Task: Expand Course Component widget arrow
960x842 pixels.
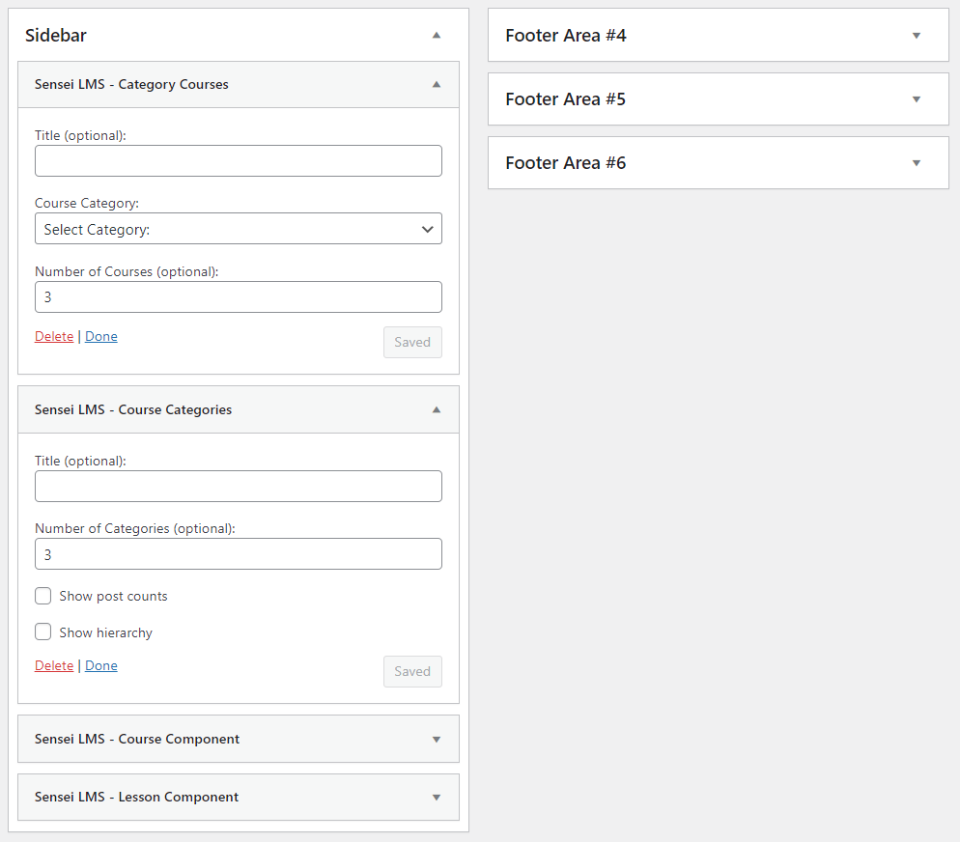Action: 436,740
